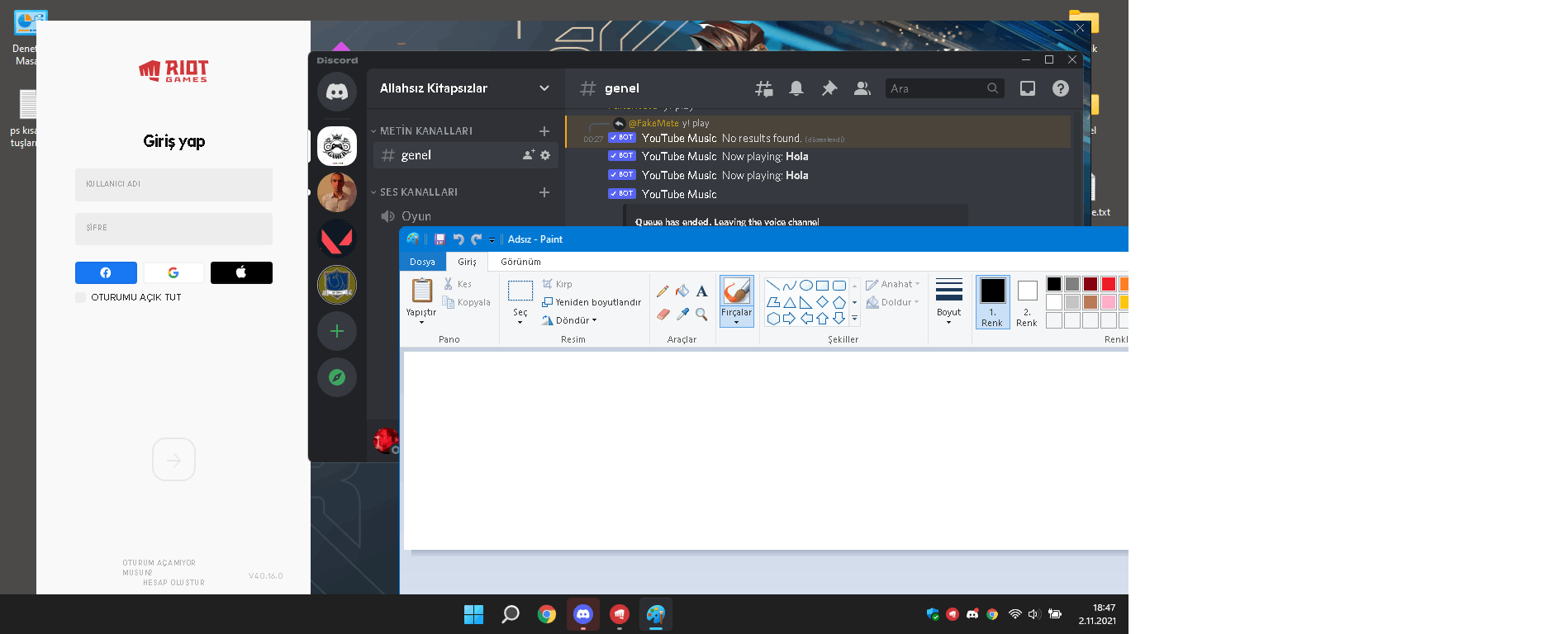Click Add a Server plus button
Image resolution: width=1568 pixels, height=634 pixels.
337,331
